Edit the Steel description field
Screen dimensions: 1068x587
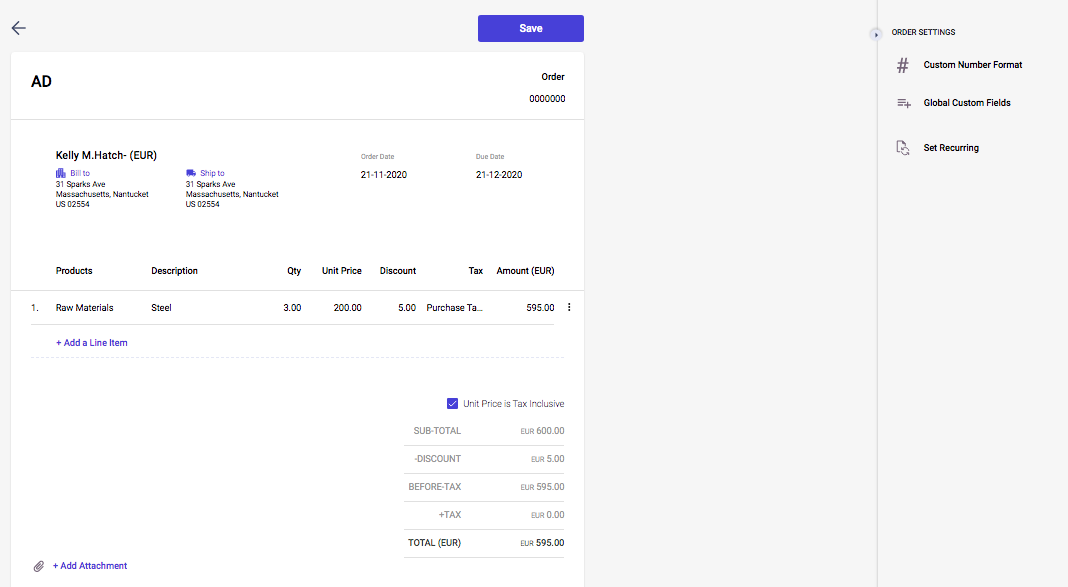161,307
